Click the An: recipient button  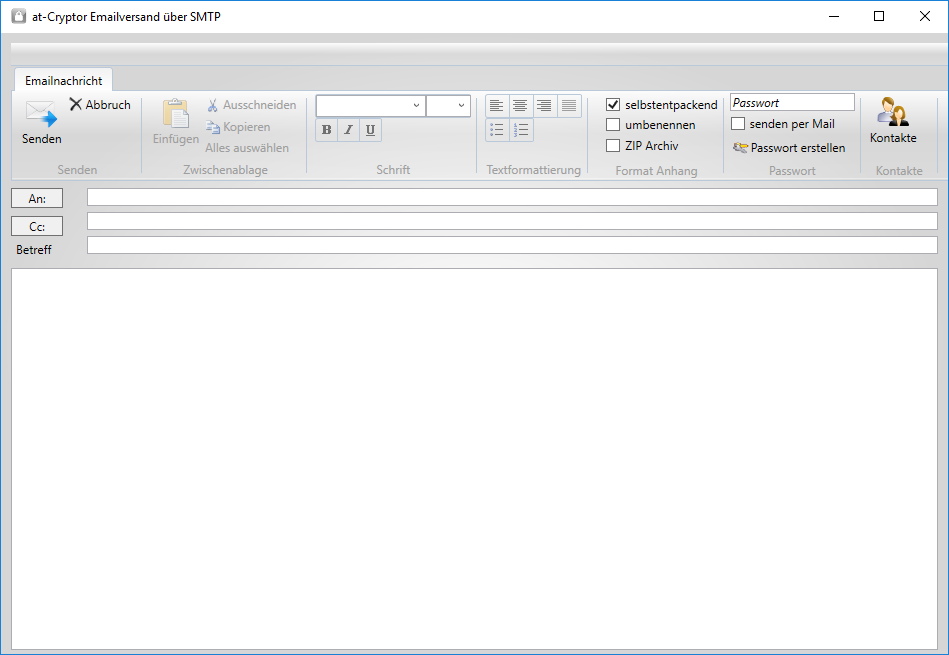tap(37, 199)
